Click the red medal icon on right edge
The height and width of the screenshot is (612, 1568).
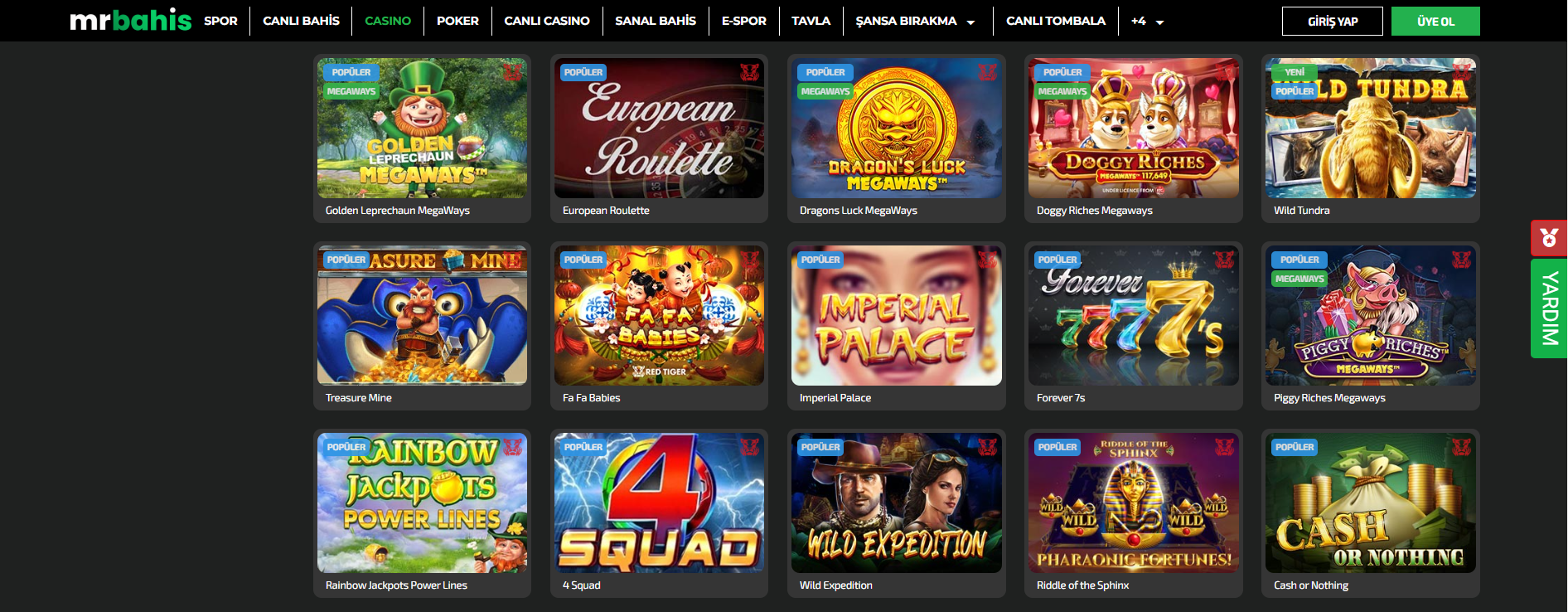pyautogui.click(x=1548, y=239)
